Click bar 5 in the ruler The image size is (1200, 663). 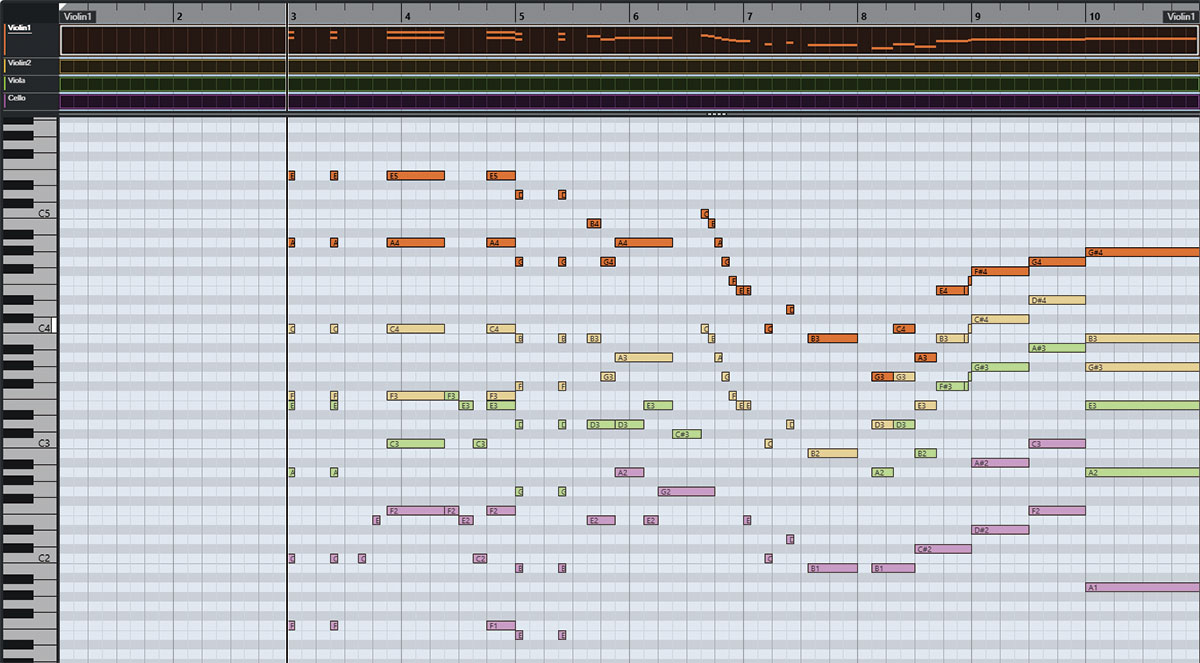tap(521, 17)
